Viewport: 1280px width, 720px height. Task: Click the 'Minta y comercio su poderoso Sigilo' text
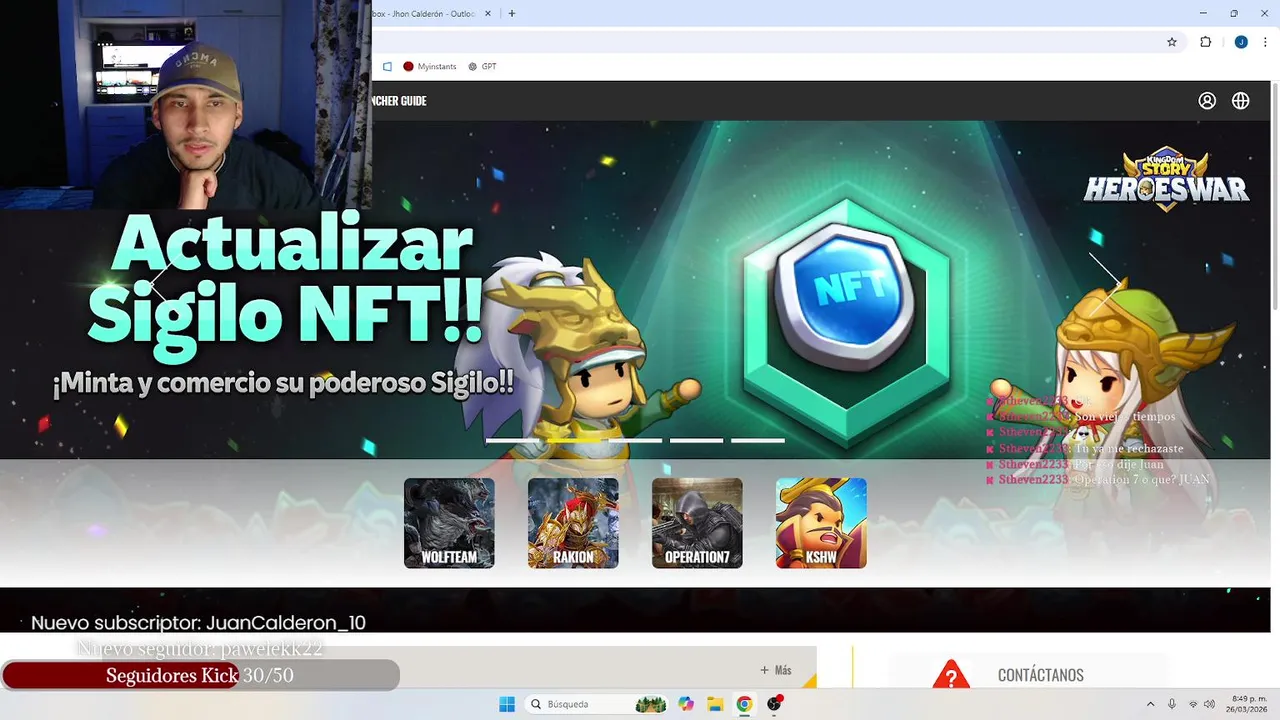tap(283, 383)
